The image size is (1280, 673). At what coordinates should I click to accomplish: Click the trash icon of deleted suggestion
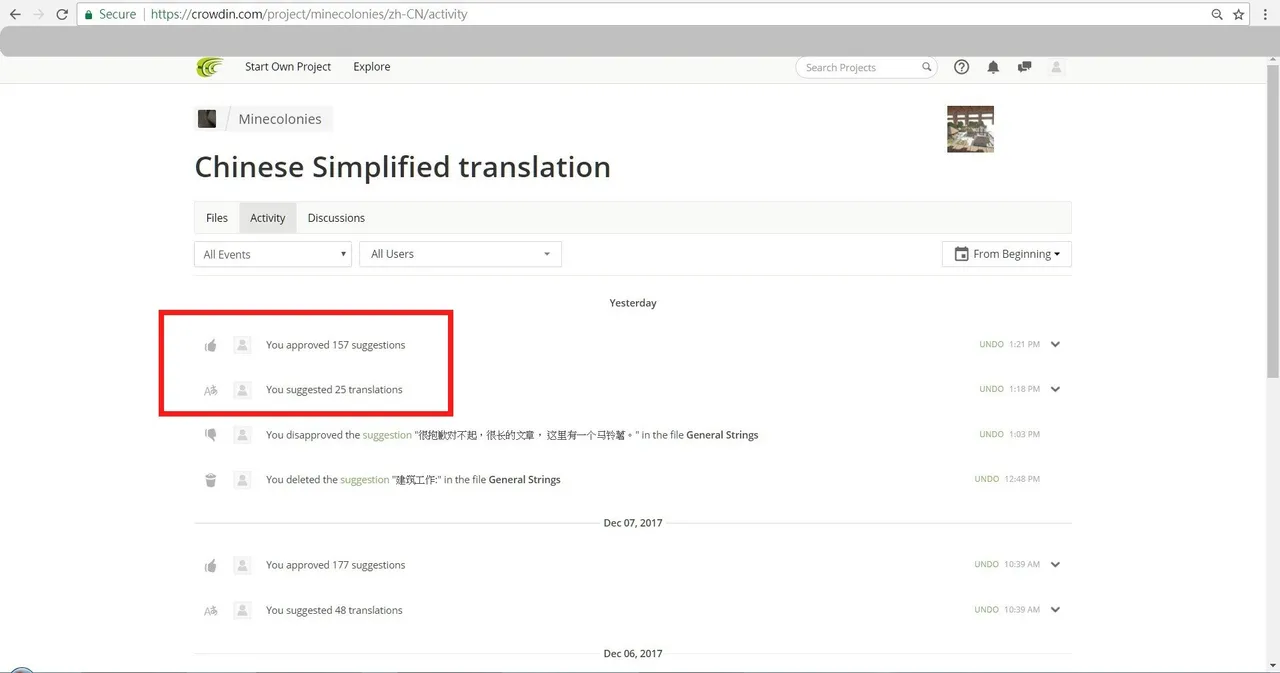click(211, 480)
